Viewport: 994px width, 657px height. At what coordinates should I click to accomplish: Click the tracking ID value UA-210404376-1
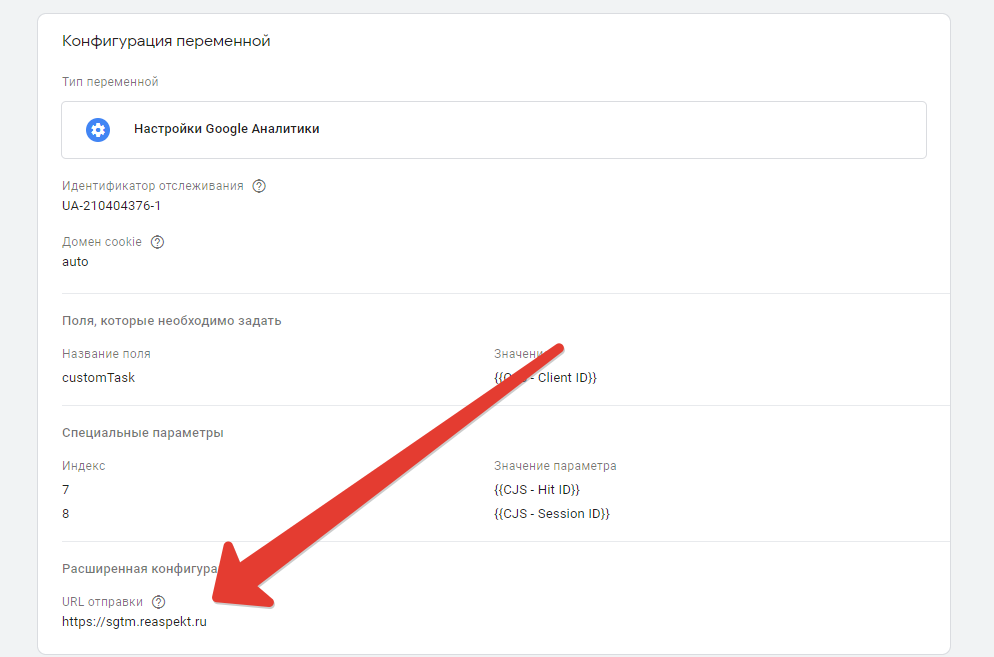pos(111,206)
